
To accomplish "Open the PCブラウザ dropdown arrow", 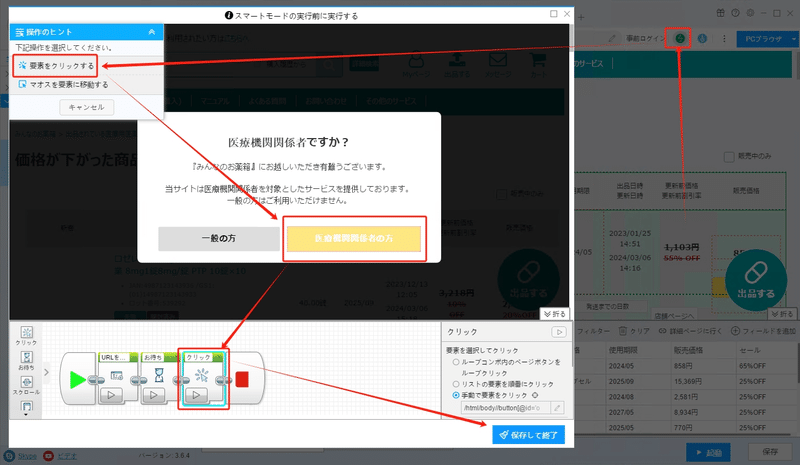I will tap(794, 39).
